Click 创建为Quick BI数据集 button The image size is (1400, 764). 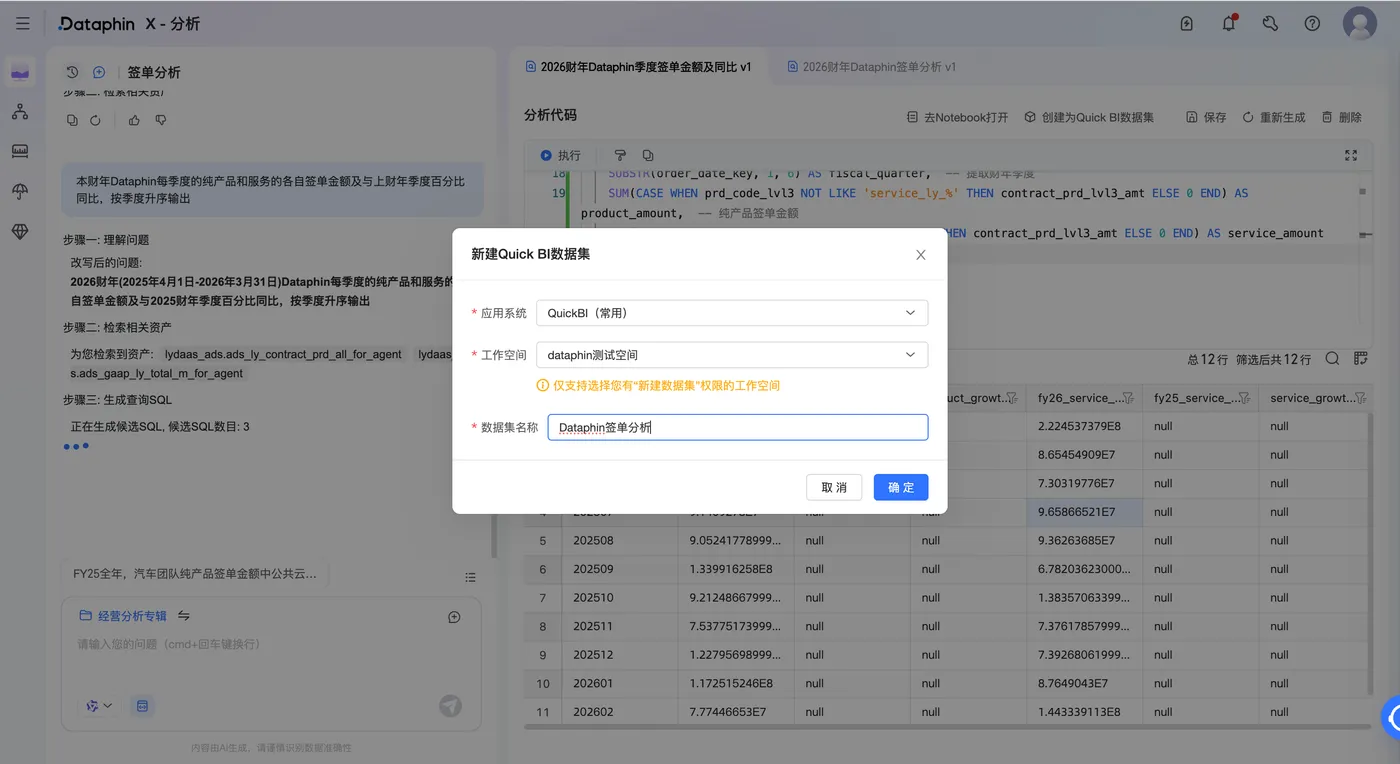1089,117
